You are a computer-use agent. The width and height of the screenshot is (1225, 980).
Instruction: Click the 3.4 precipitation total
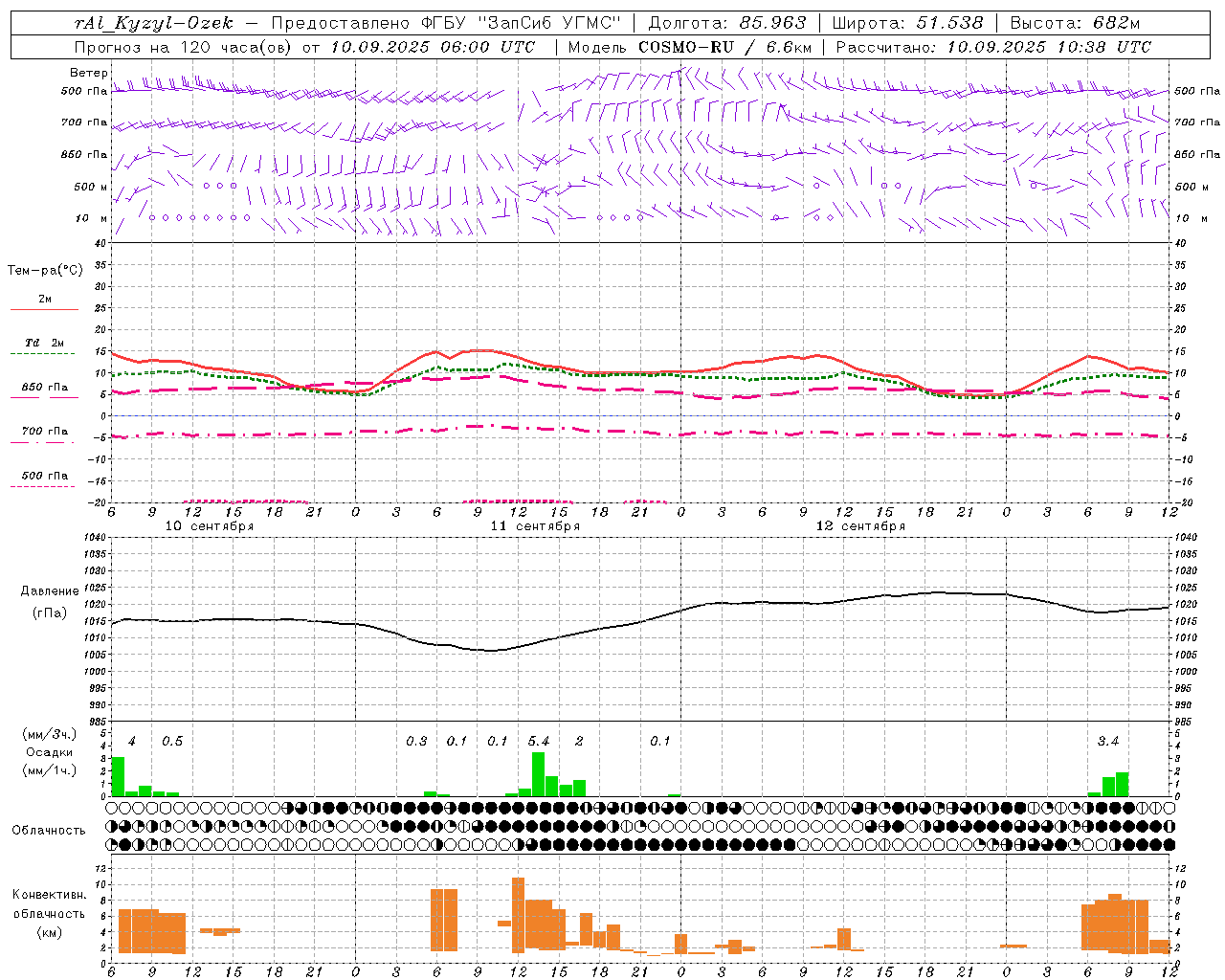[1108, 742]
